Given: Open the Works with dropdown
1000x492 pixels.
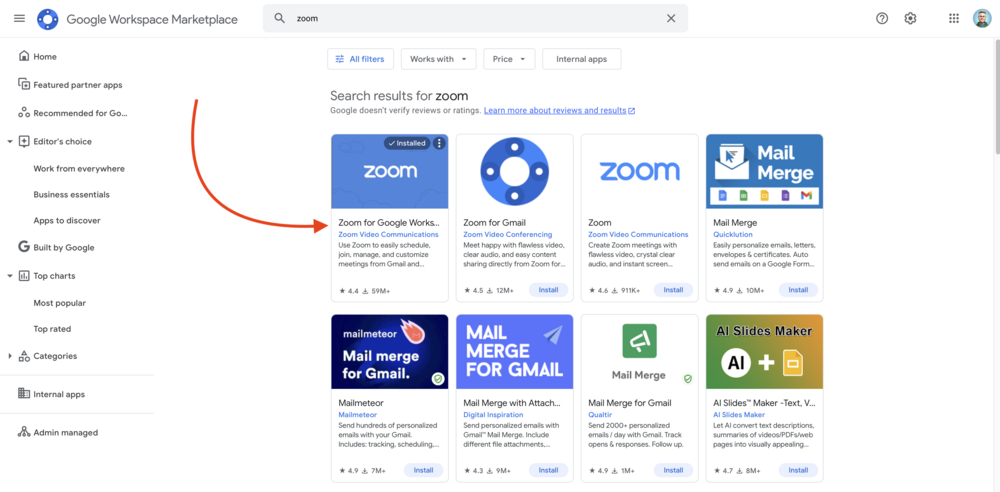Looking at the screenshot, I should 438,59.
